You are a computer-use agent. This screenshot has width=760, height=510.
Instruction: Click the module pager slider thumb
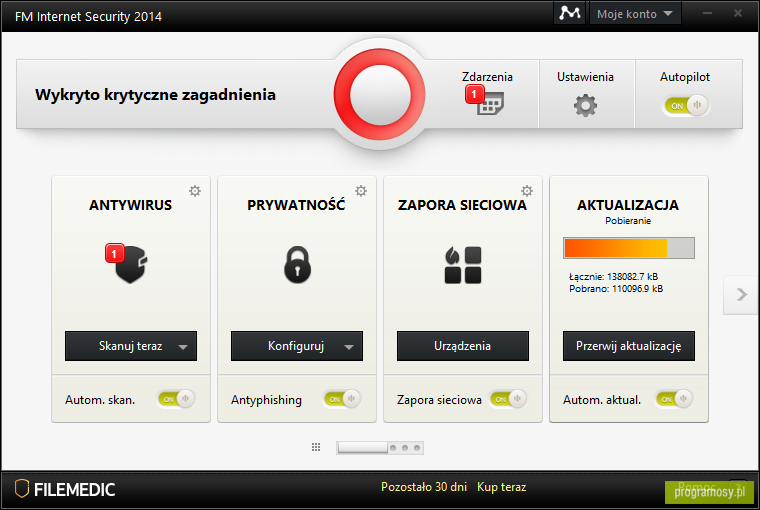pyautogui.click(x=363, y=447)
